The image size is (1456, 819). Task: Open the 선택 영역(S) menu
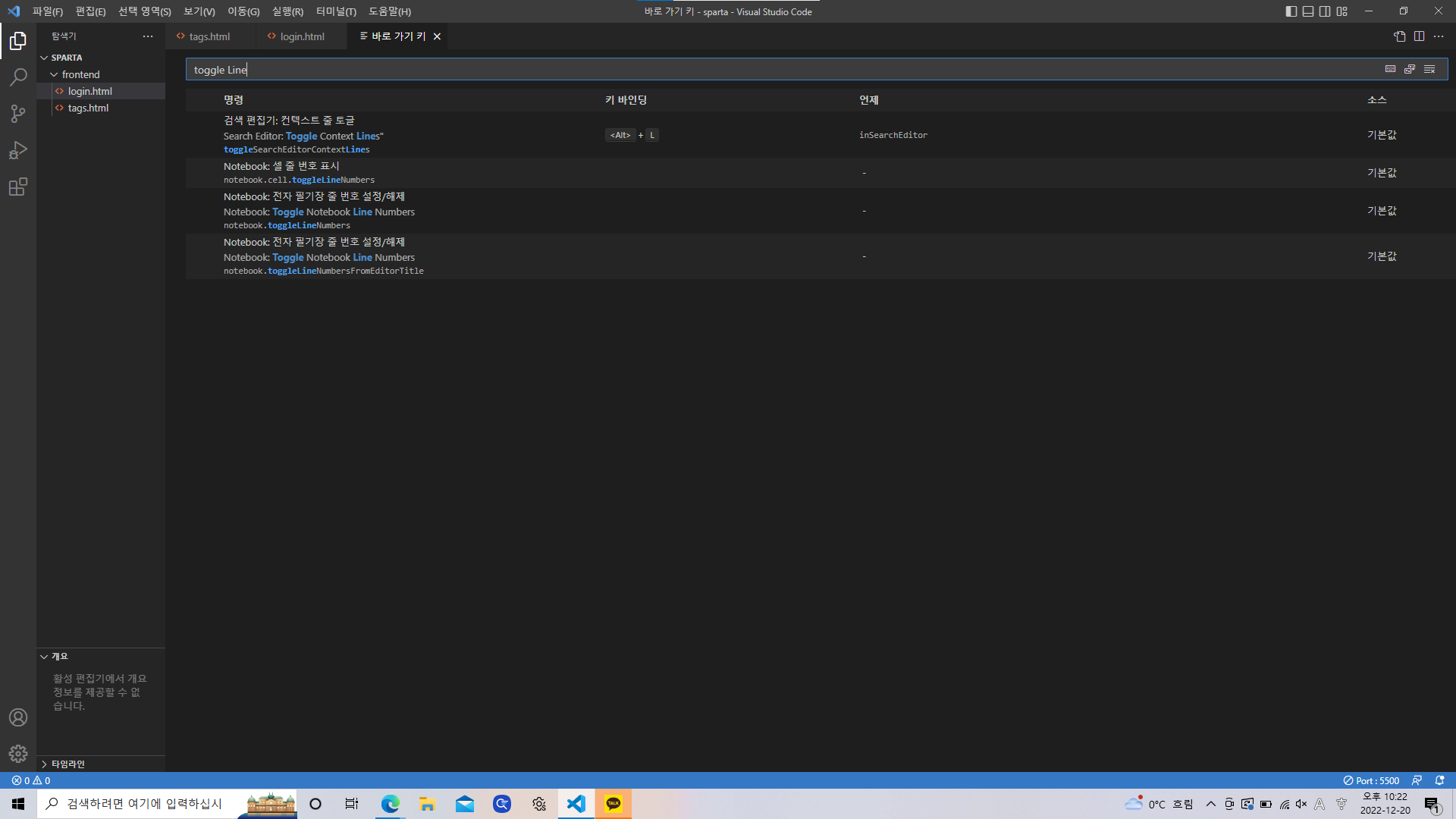[144, 11]
